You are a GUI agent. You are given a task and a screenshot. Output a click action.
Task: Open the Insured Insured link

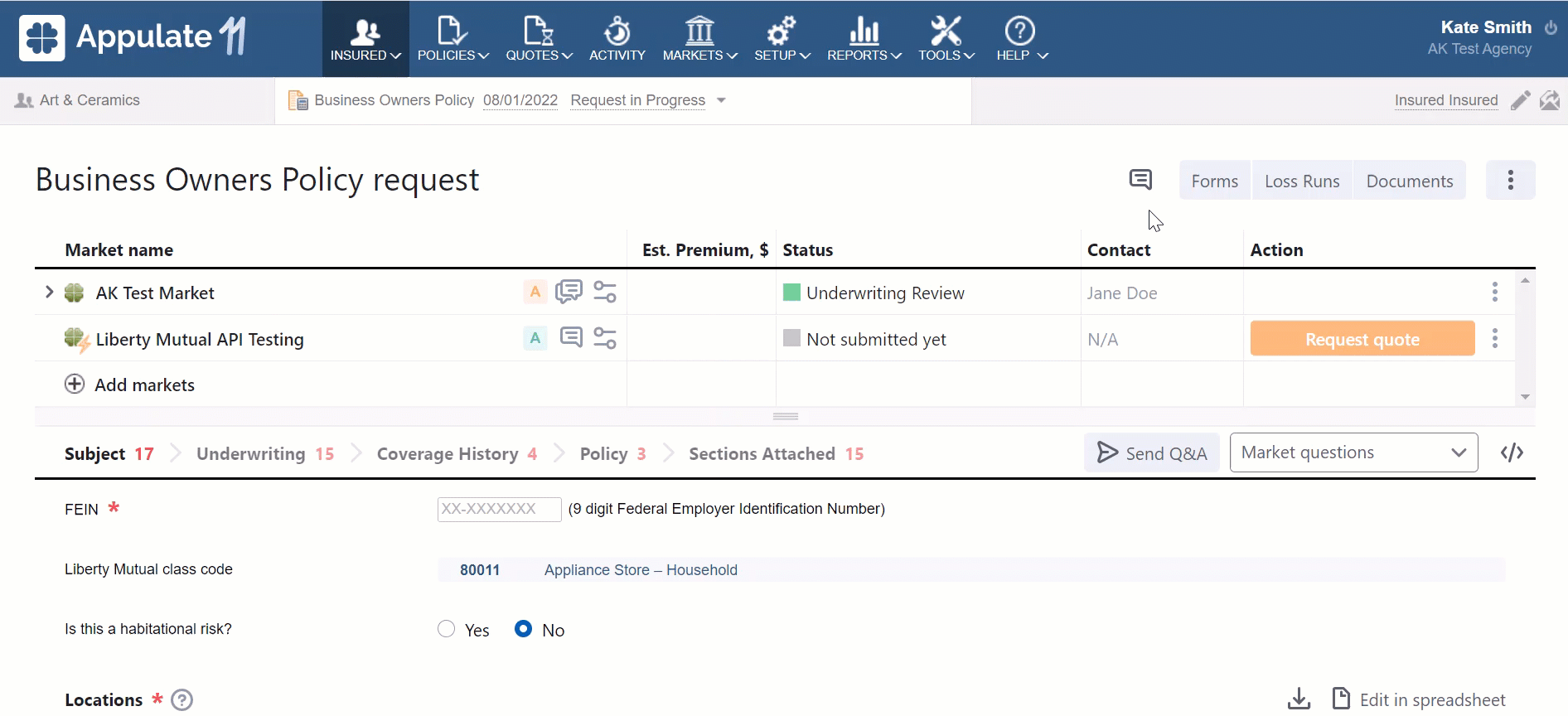pos(1446,100)
